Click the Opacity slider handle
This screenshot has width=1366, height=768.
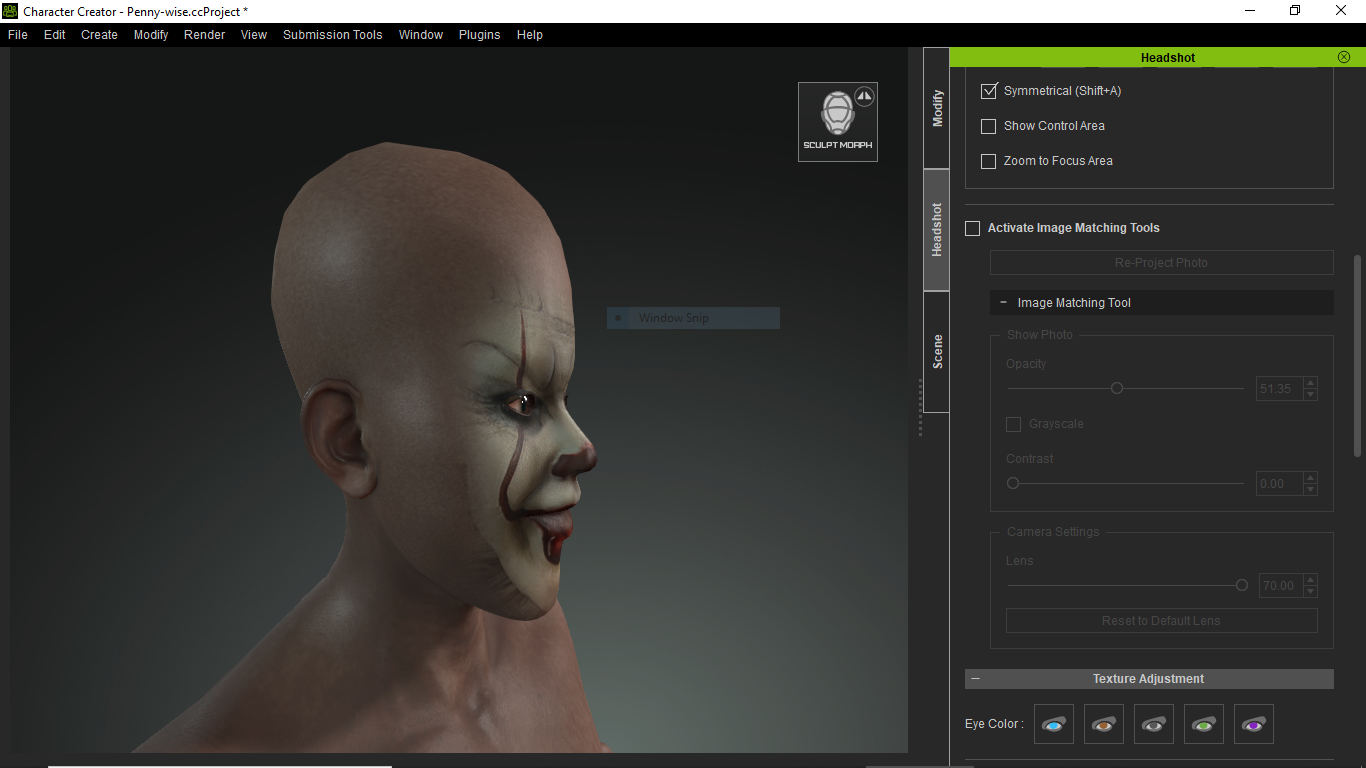pos(1117,388)
